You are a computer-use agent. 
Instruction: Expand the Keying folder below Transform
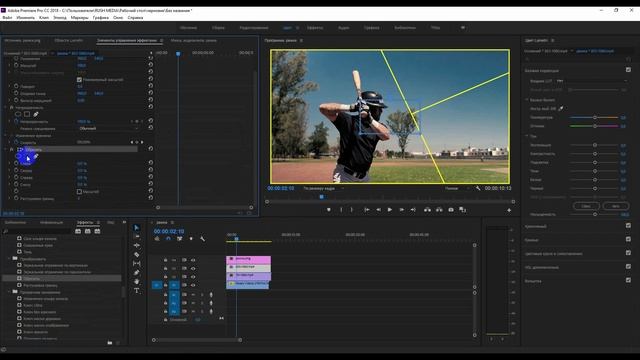9,292
